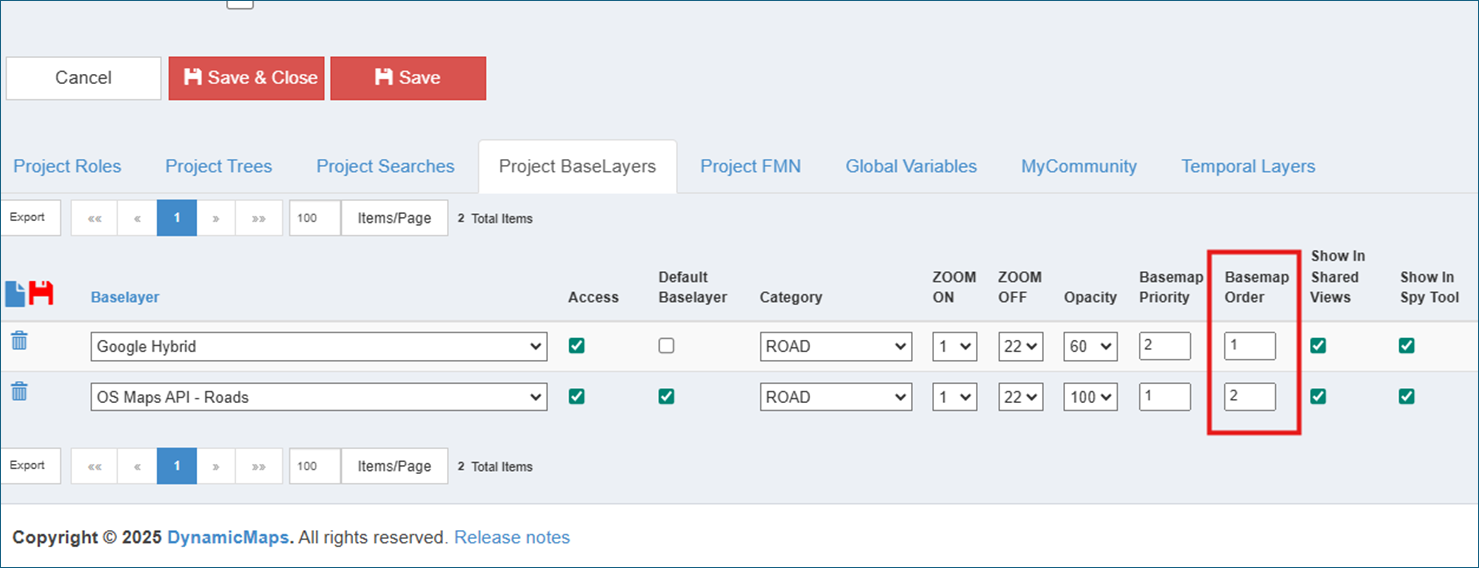The height and width of the screenshot is (568, 1479).
Task: Enable Default Baselayer for Google Hybrid
Action: click(666, 346)
